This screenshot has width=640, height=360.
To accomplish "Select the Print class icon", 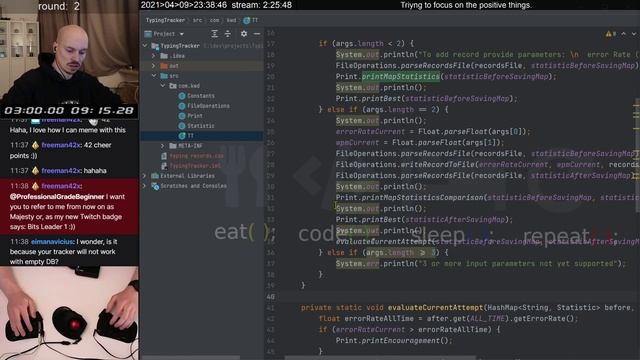I will tap(182, 116).
